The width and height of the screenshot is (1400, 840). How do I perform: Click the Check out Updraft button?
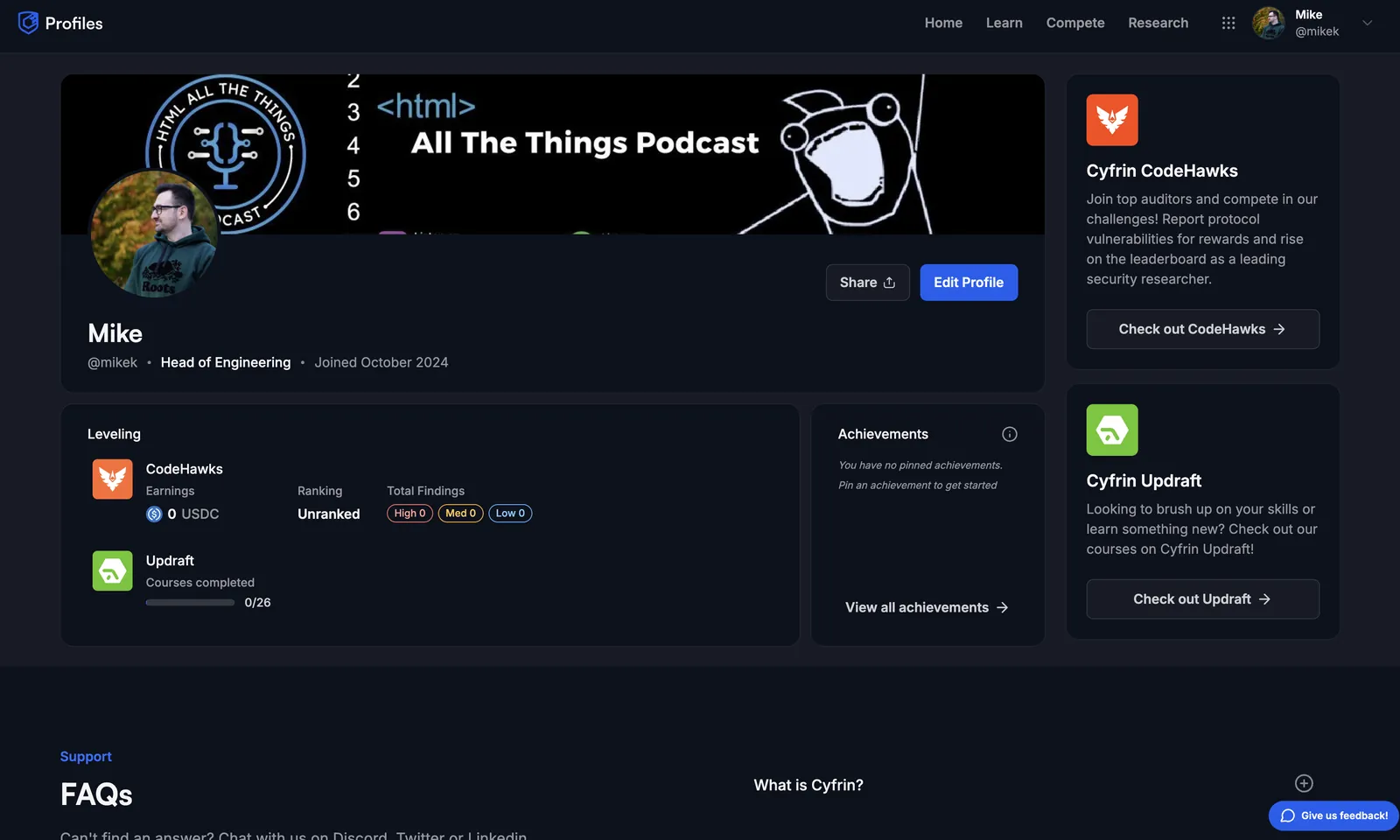pos(1203,599)
